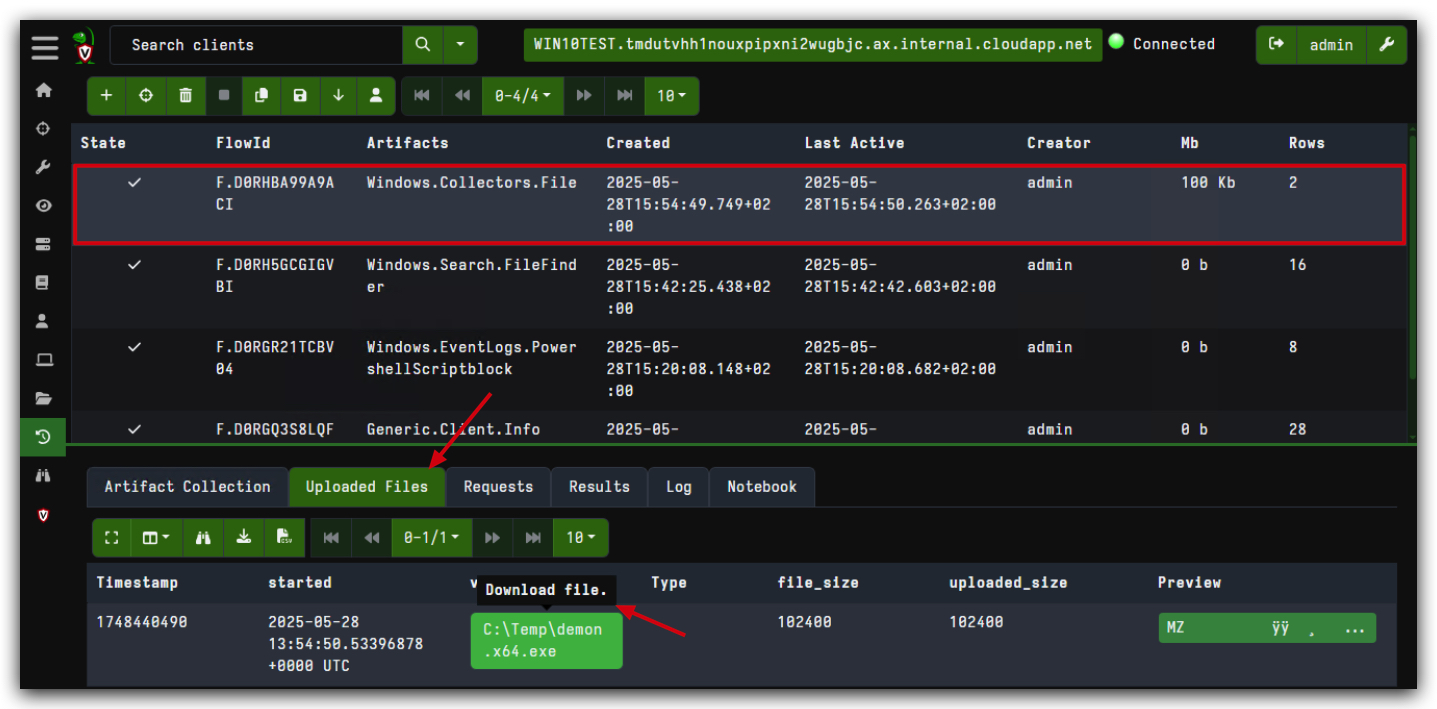Select the Artifact Collection tab
Viewport: 1437px width, 709px height.
(x=187, y=487)
